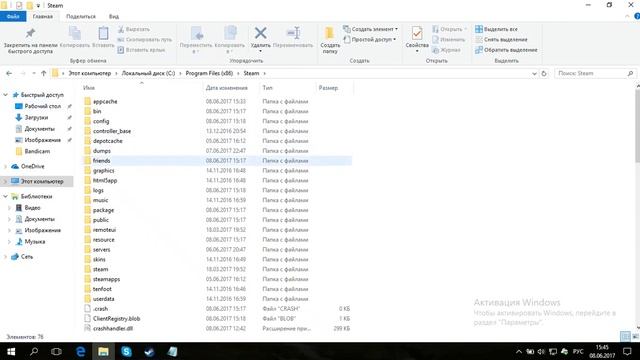The width and height of the screenshot is (640, 360).
Task: Pin to Quick access panel icon
Action: (30, 33)
